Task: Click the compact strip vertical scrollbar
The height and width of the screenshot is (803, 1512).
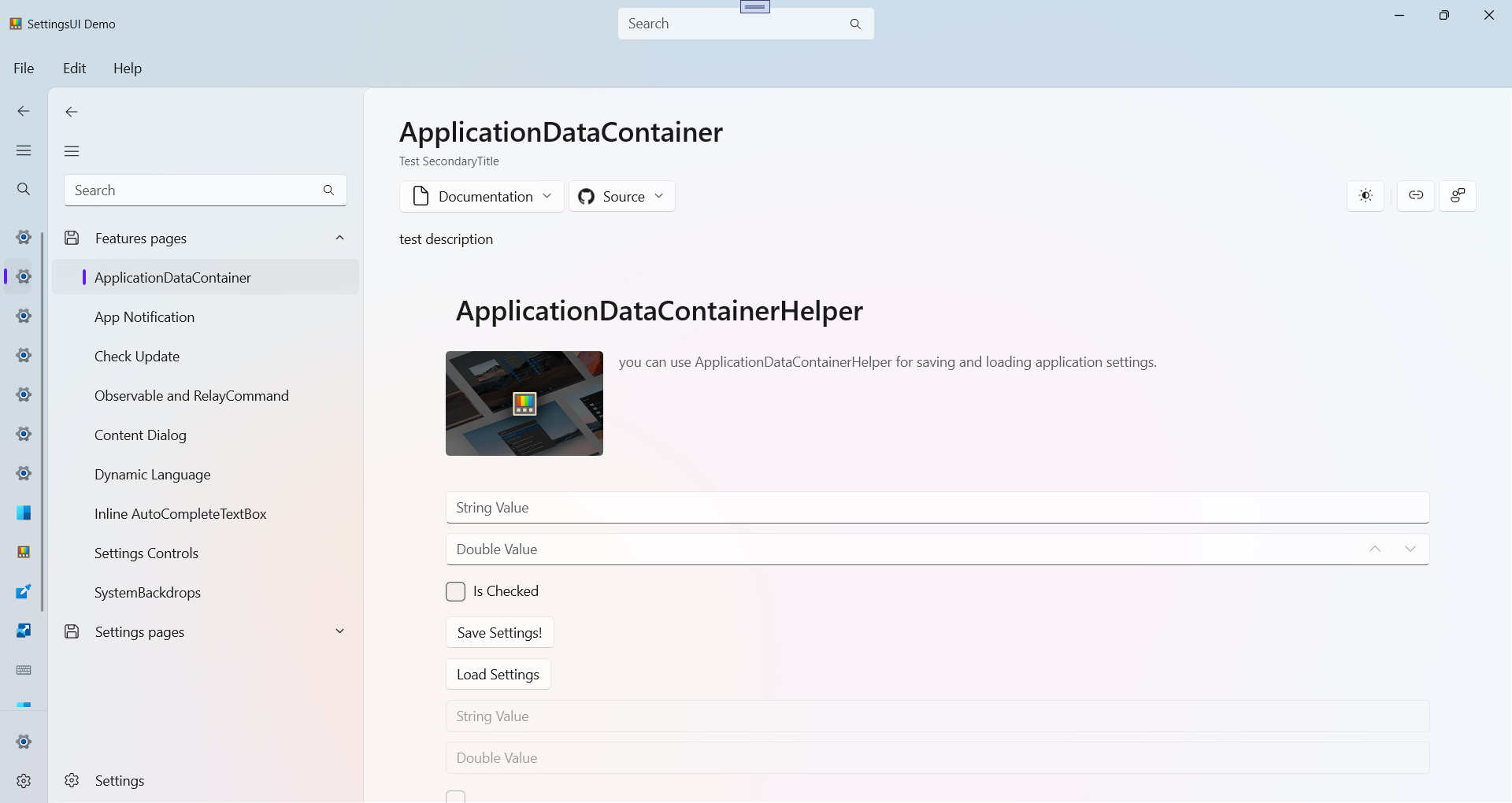Action: [43, 421]
